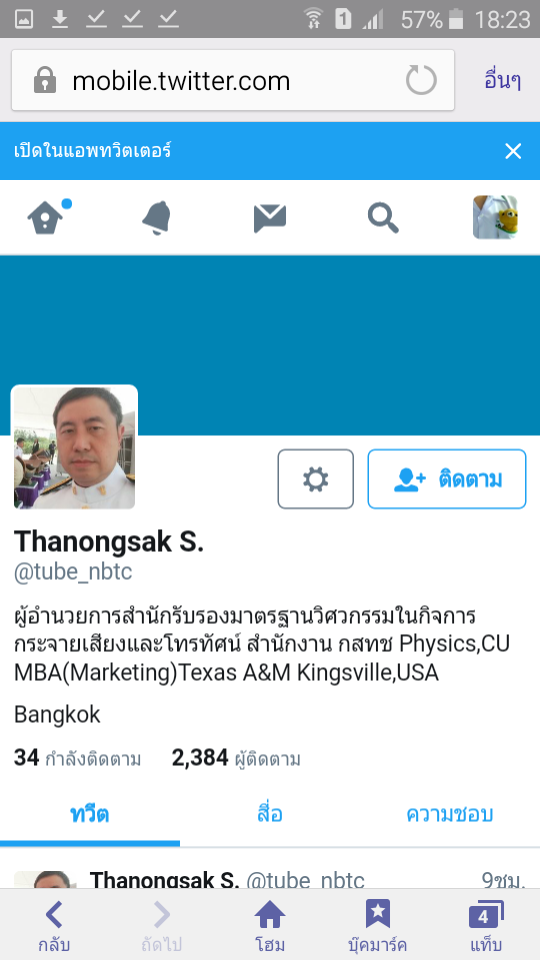Switch to the สื่อ media tab
This screenshot has width=540, height=960.
[x=270, y=815]
